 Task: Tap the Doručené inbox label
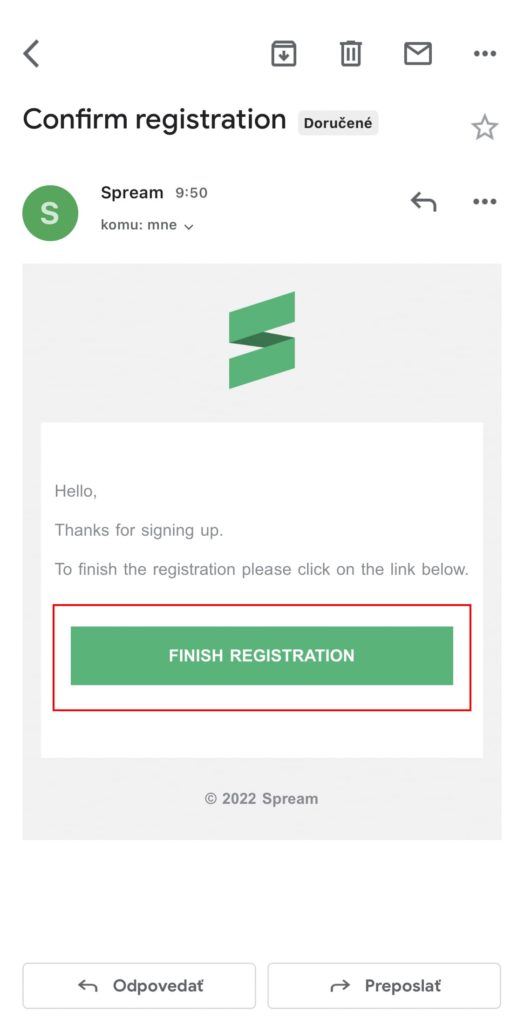(x=338, y=123)
